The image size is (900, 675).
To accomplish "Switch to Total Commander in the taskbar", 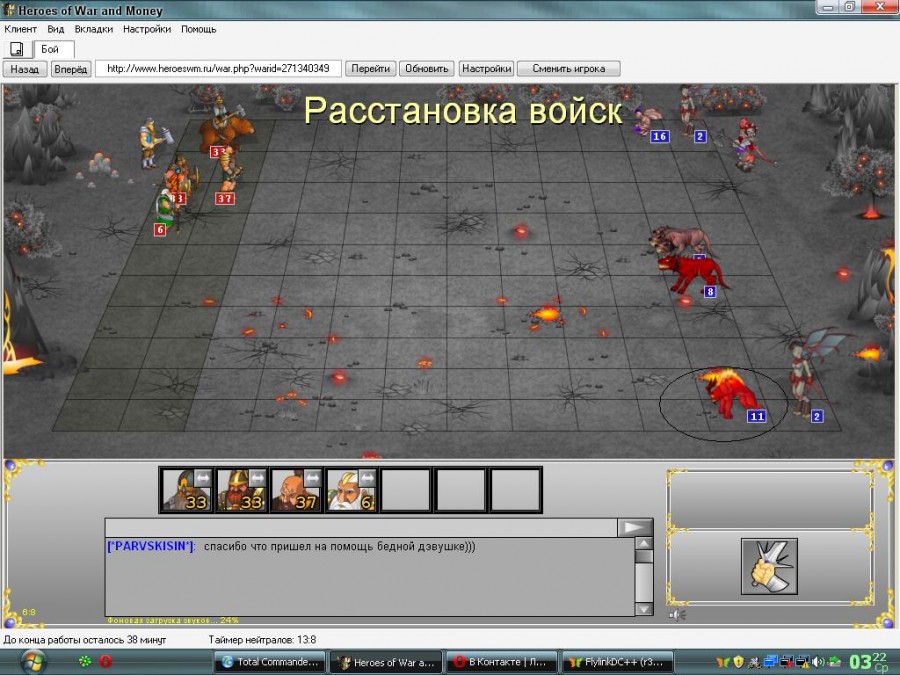I will coord(270,662).
